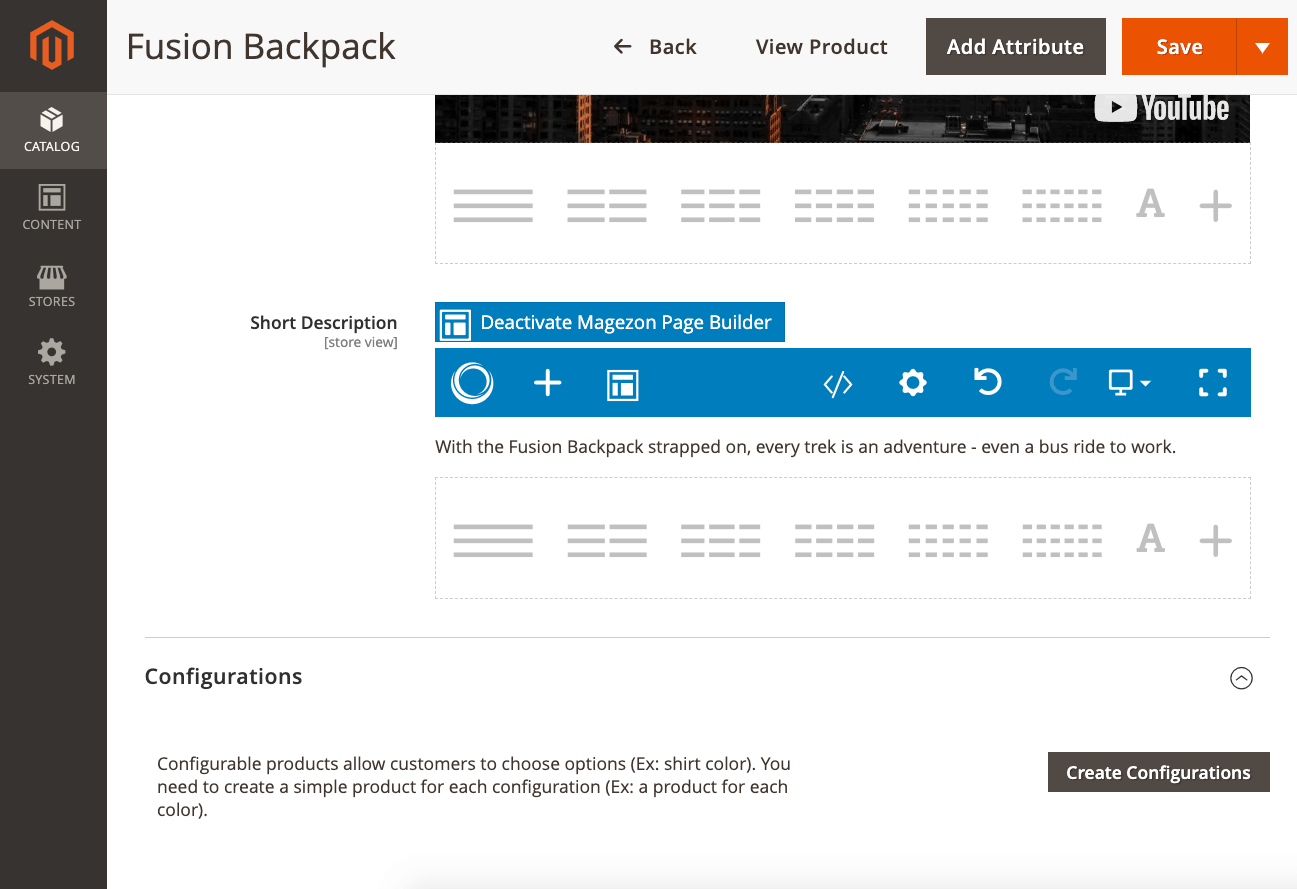Click the Magento logo icon
Screen dimensions: 1297x889
click(52, 46)
